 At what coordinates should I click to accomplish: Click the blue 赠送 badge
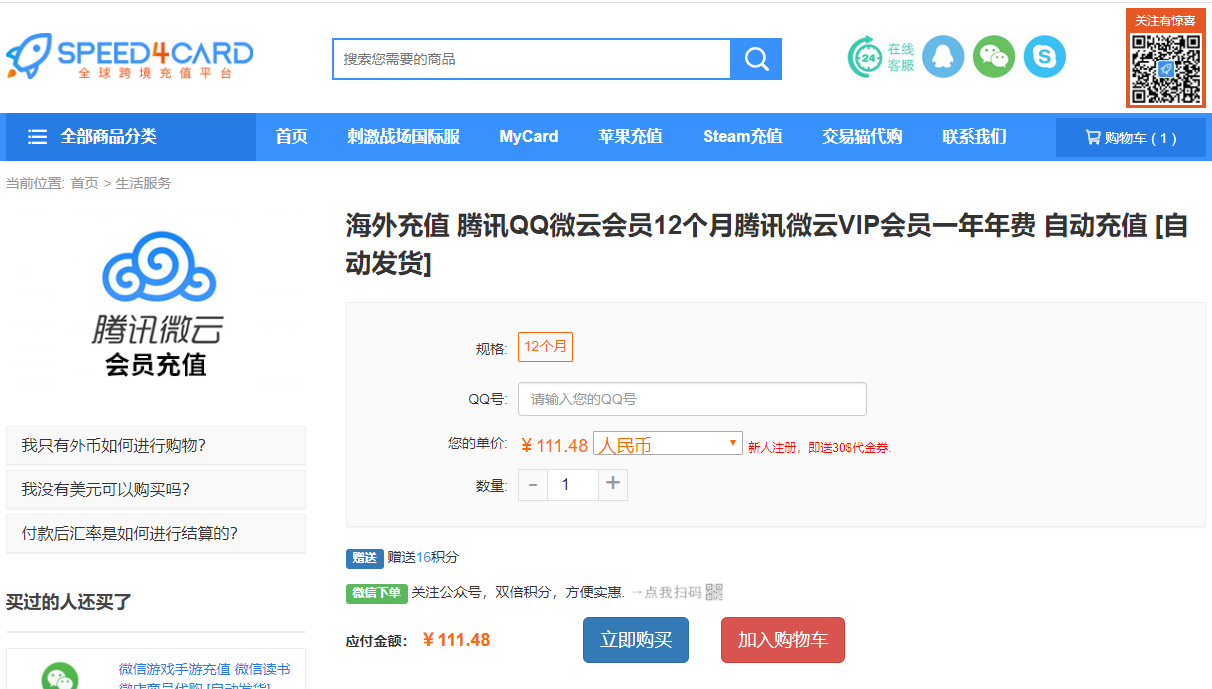(365, 558)
